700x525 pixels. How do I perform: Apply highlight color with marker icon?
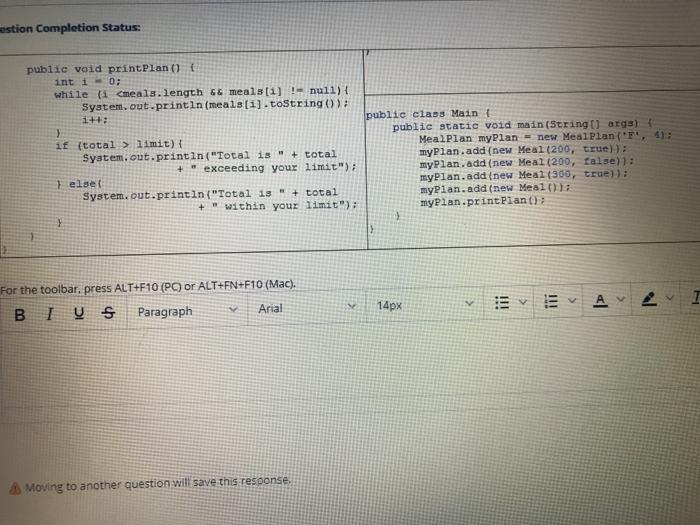point(649,299)
